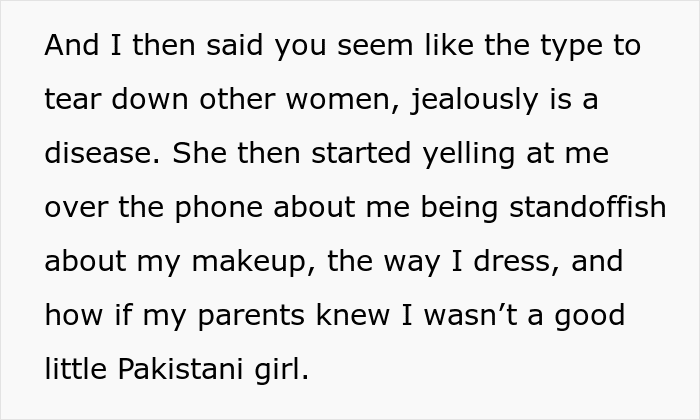The image size is (700, 420).
Task: Click the word 'dress' in fifth line
Action: point(511,261)
